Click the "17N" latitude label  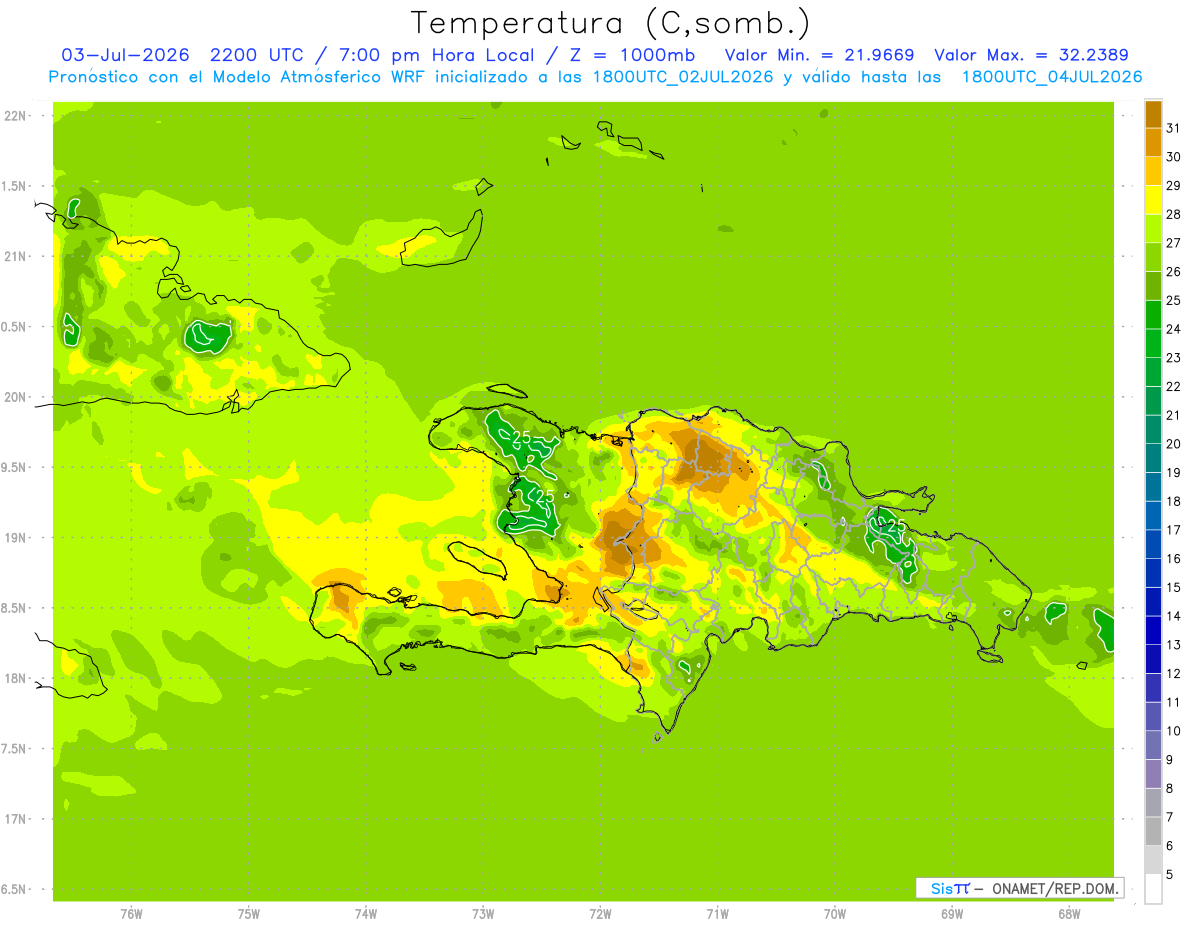(x=15, y=819)
